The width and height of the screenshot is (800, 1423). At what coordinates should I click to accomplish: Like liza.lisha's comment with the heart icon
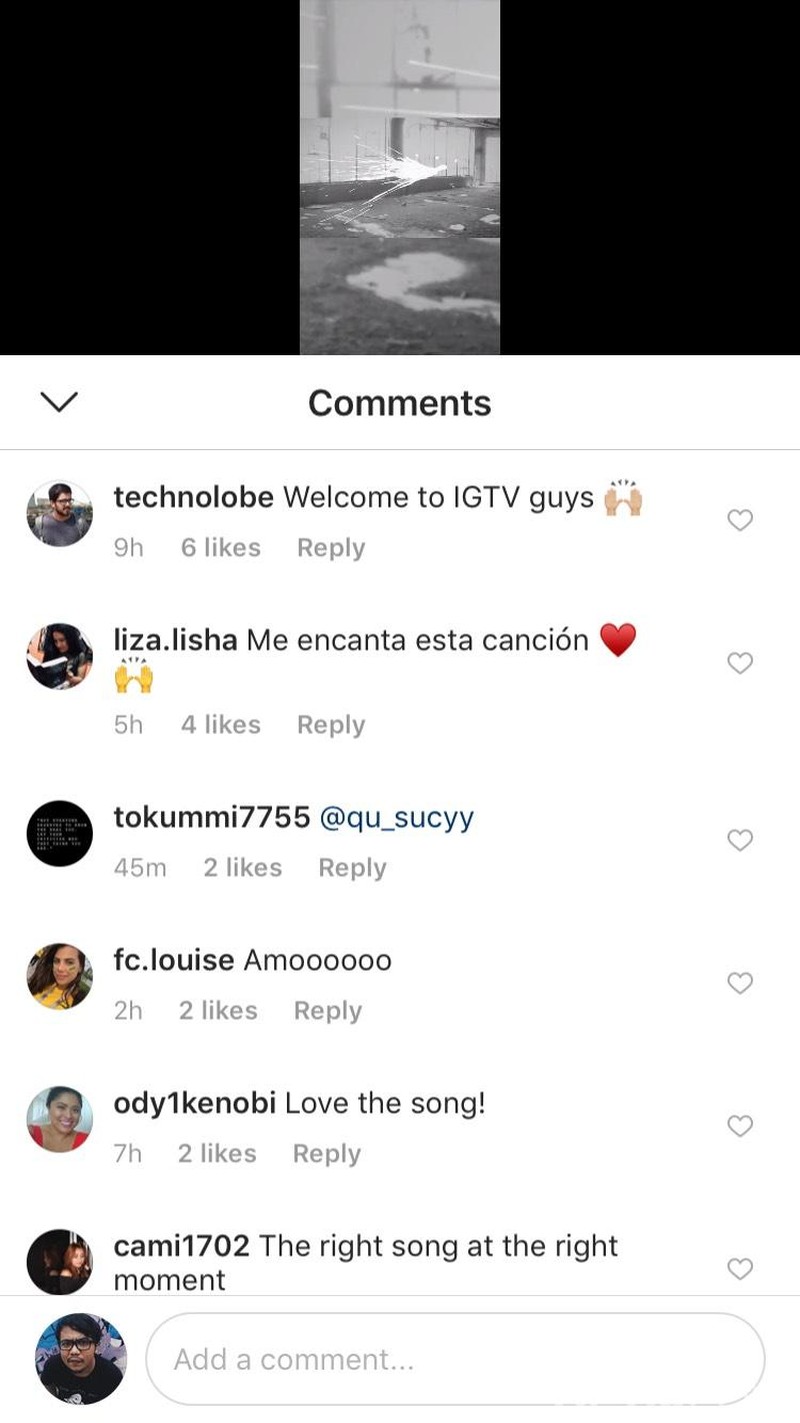click(x=740, y=663)
